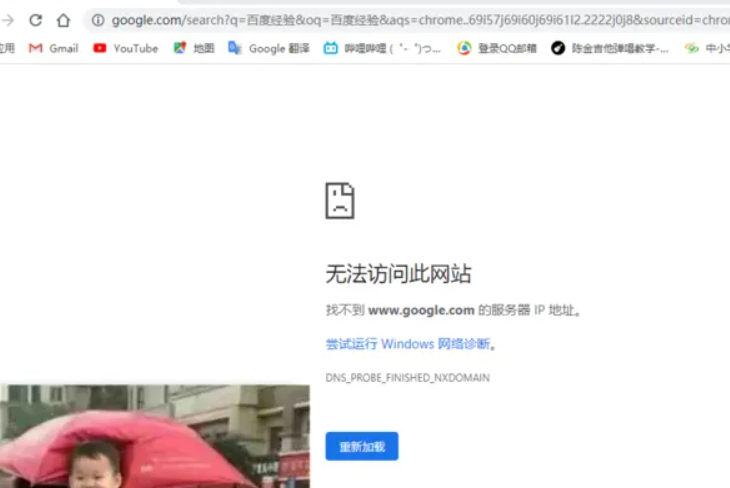
Task: Open the 陈金吉他弹唱教学 bookmark
Action: (610, 48)
